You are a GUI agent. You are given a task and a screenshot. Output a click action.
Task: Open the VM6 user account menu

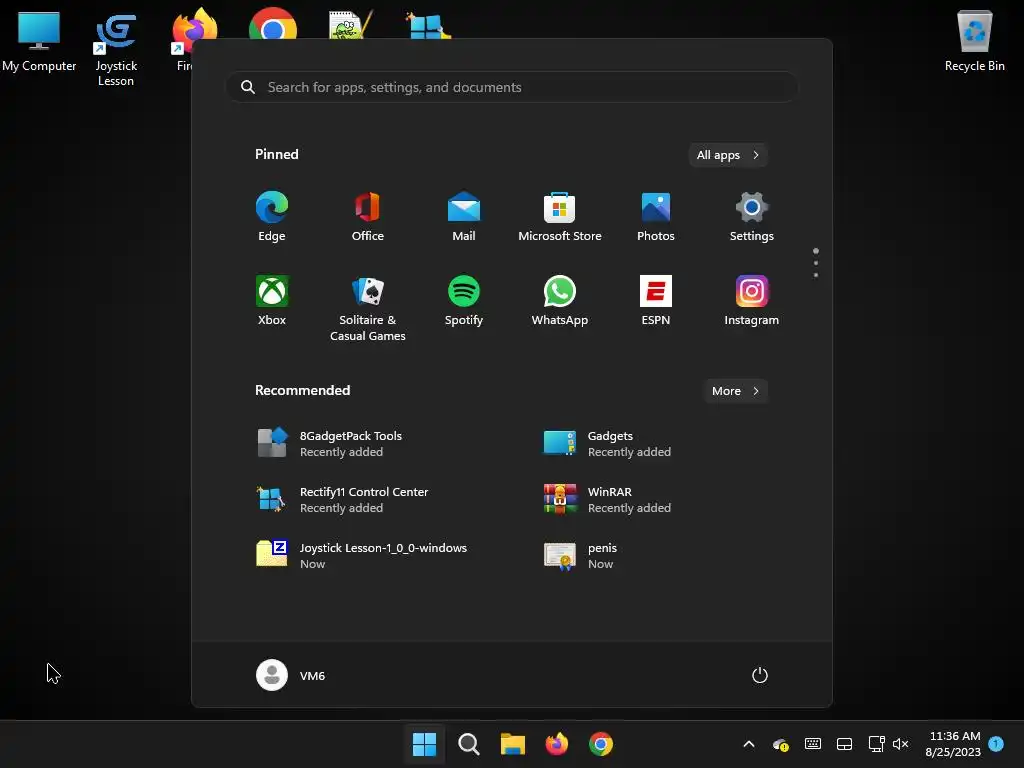click(291, 675)
